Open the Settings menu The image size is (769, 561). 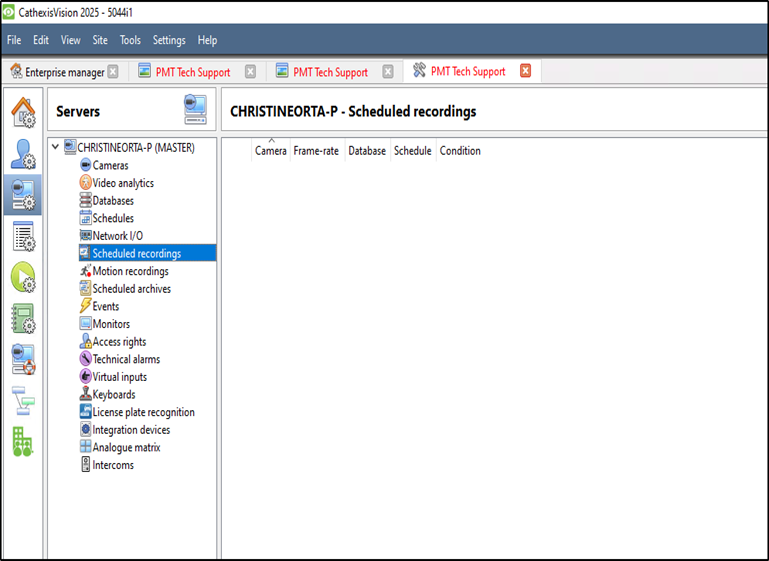169,40
